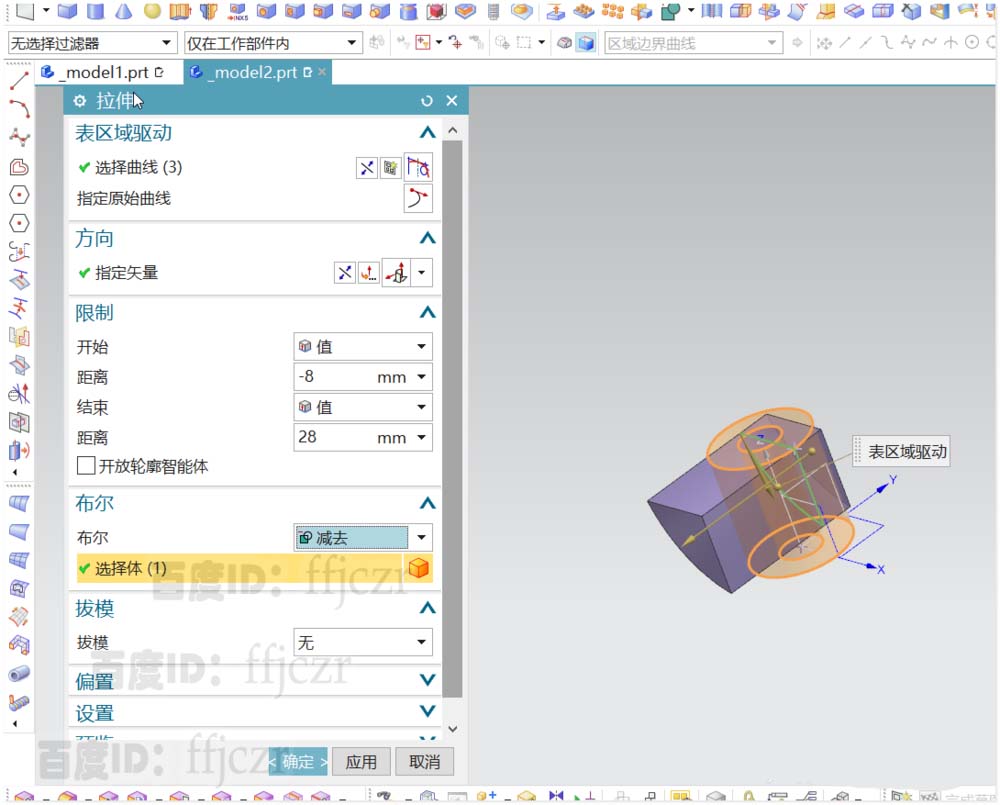Click the 确定 button
This screenshot has height=805, width=1000.
pyautogui.click(x=298, y=762)
